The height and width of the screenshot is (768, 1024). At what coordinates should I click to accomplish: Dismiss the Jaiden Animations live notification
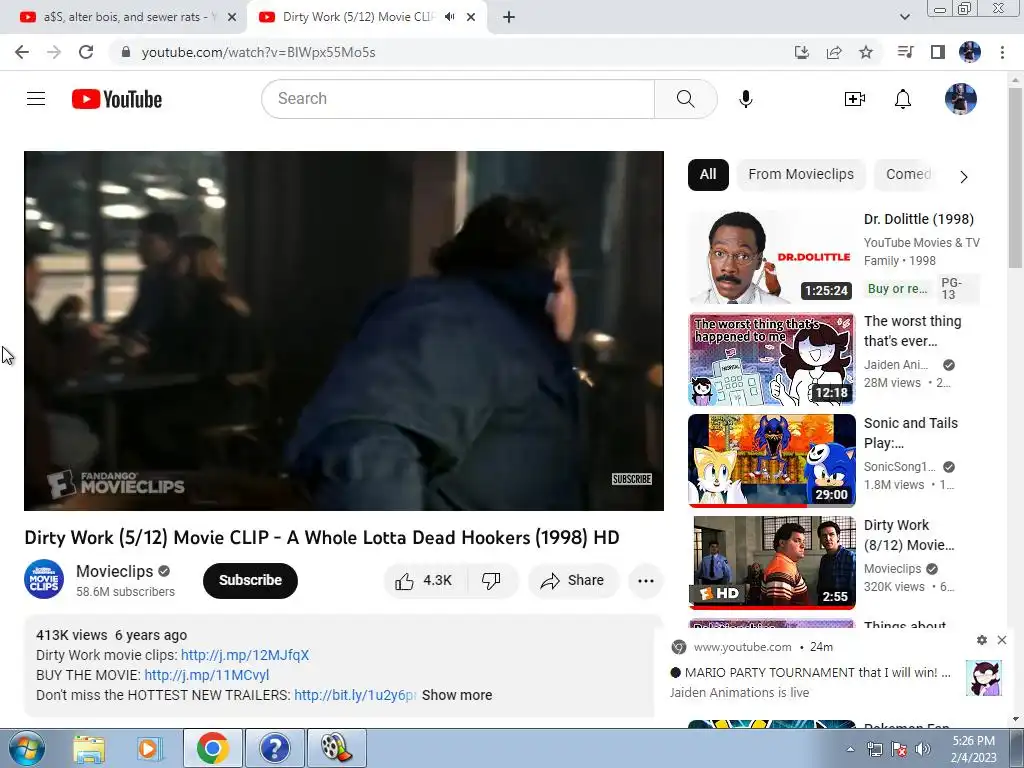coord(1002,640)
